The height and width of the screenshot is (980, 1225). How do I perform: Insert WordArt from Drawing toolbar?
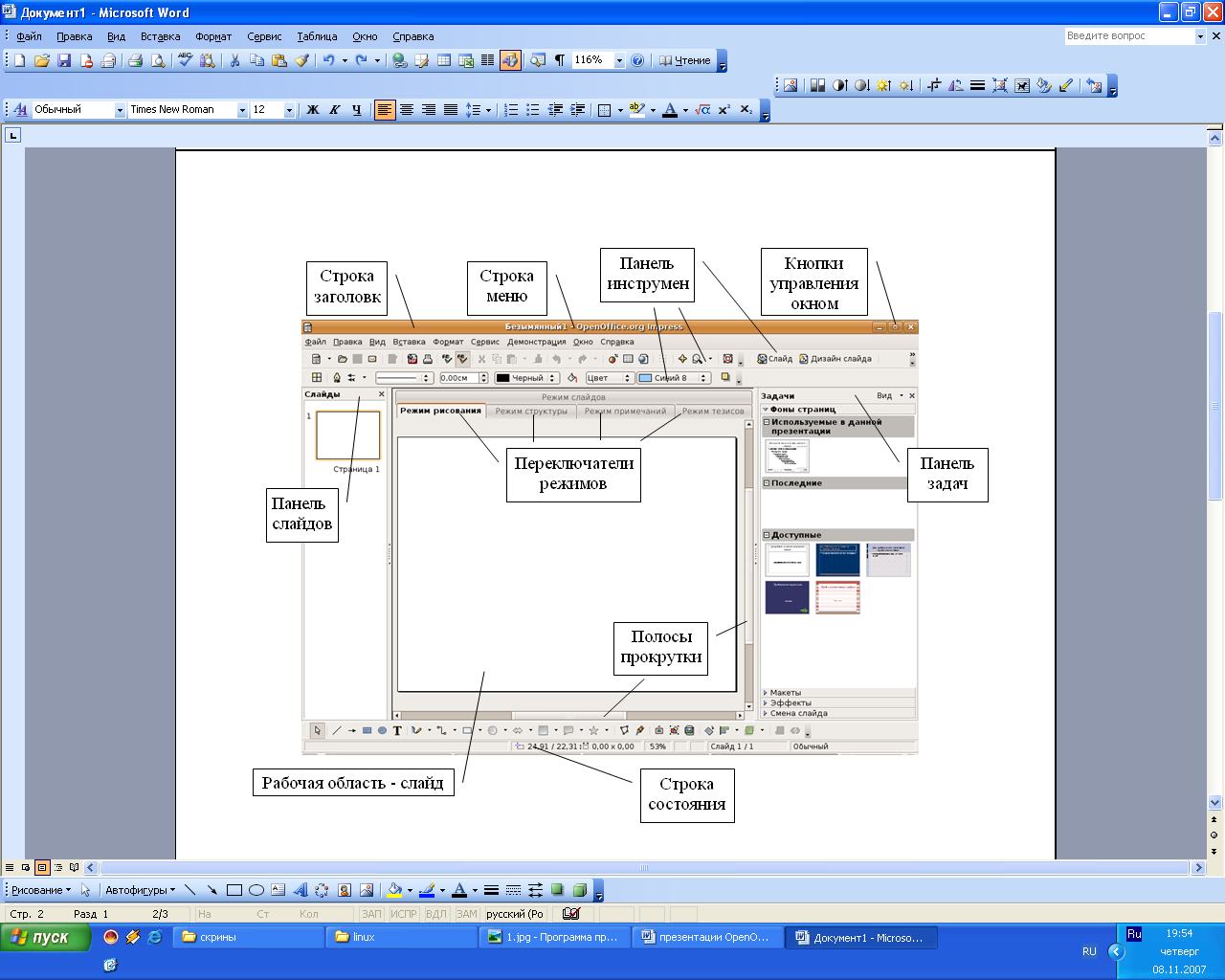[300, 890]
